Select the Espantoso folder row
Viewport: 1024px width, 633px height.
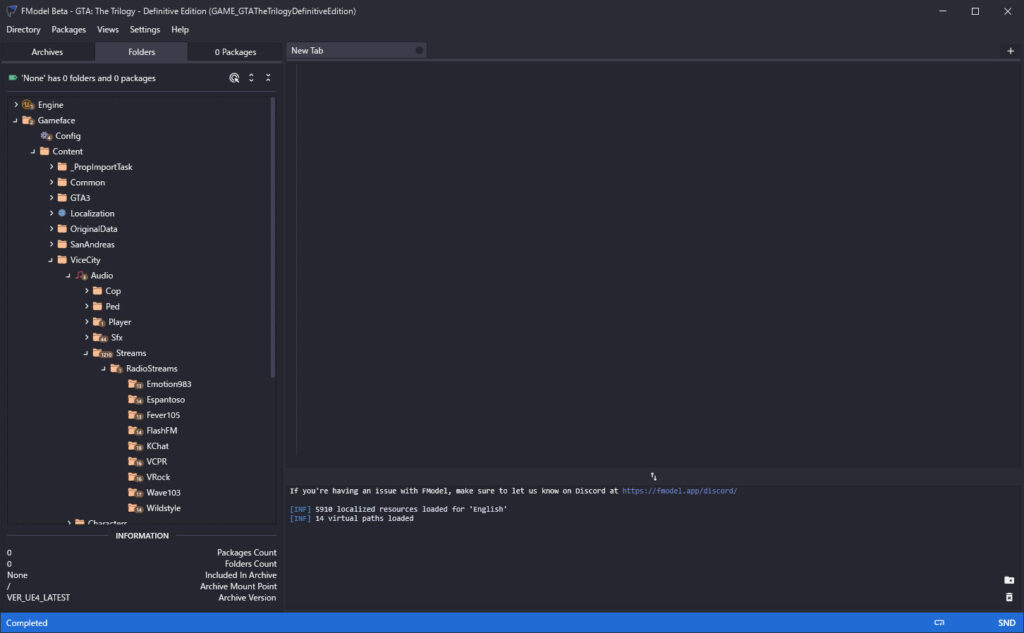156,400
